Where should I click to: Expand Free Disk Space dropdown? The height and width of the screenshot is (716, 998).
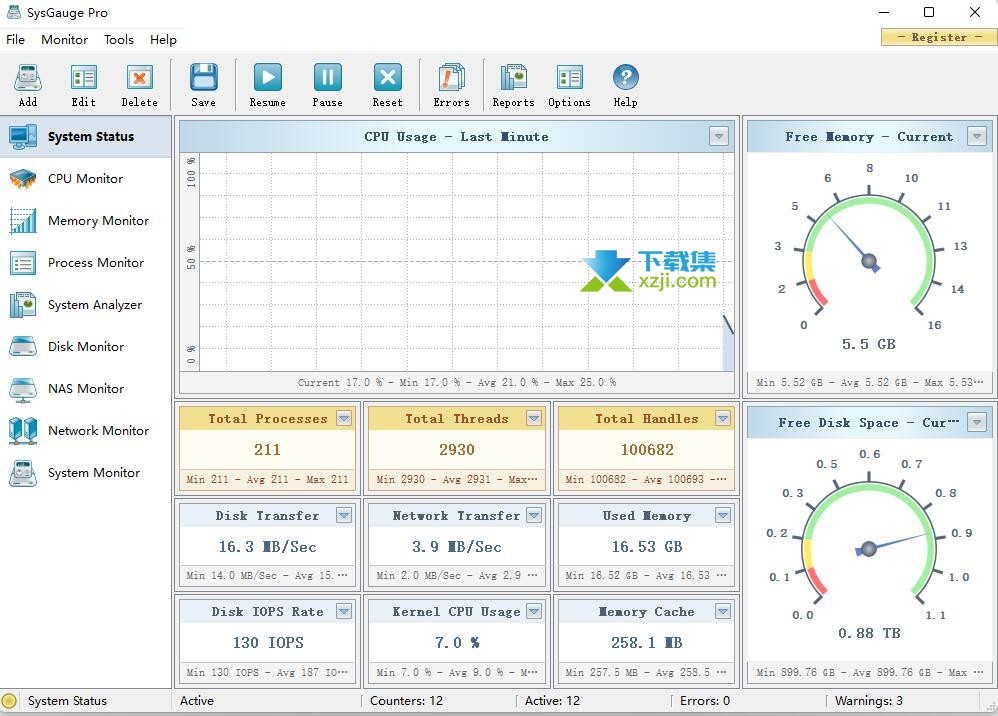[x=977, y=422]
